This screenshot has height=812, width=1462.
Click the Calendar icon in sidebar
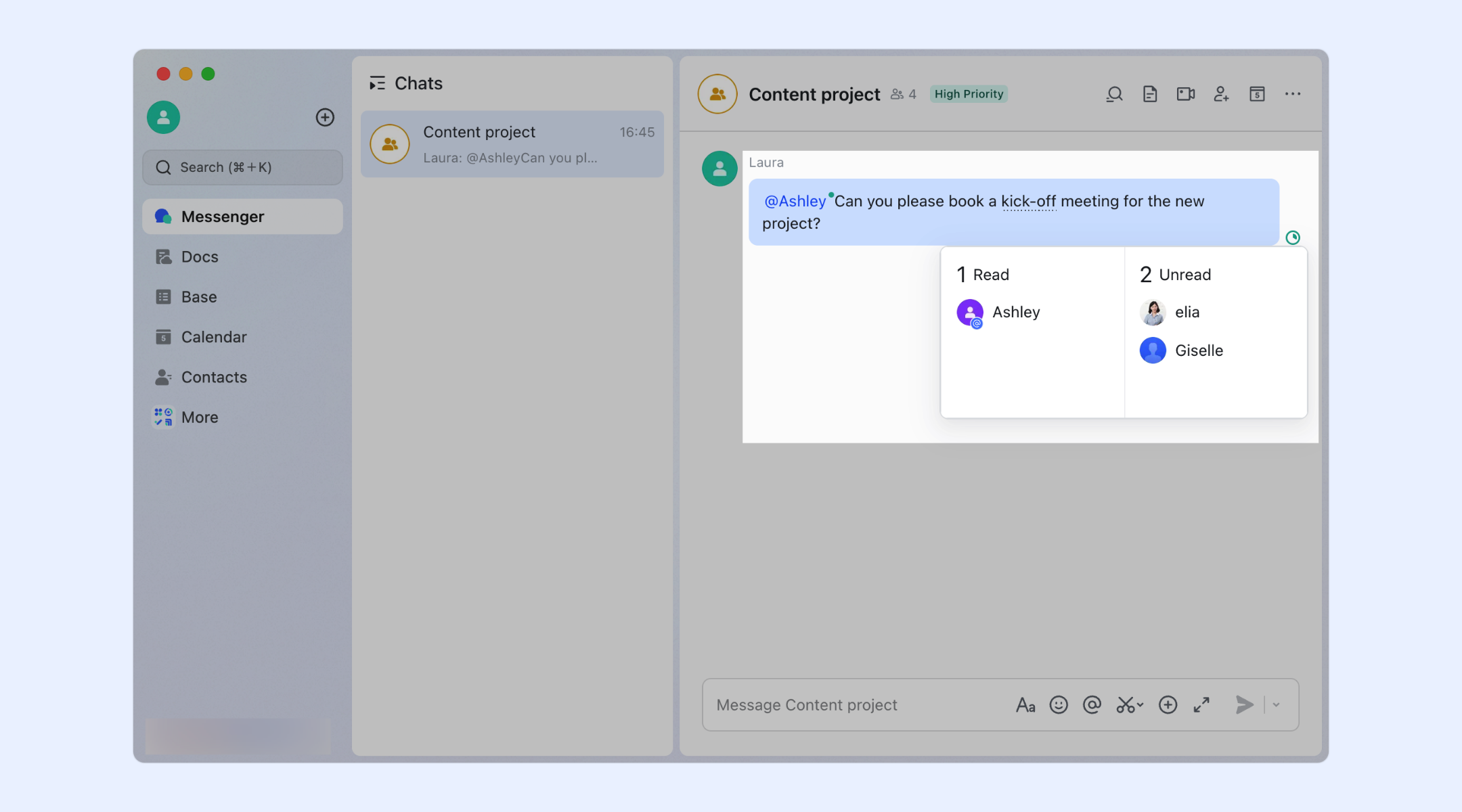pyautogui.click(x=163, y=337)
